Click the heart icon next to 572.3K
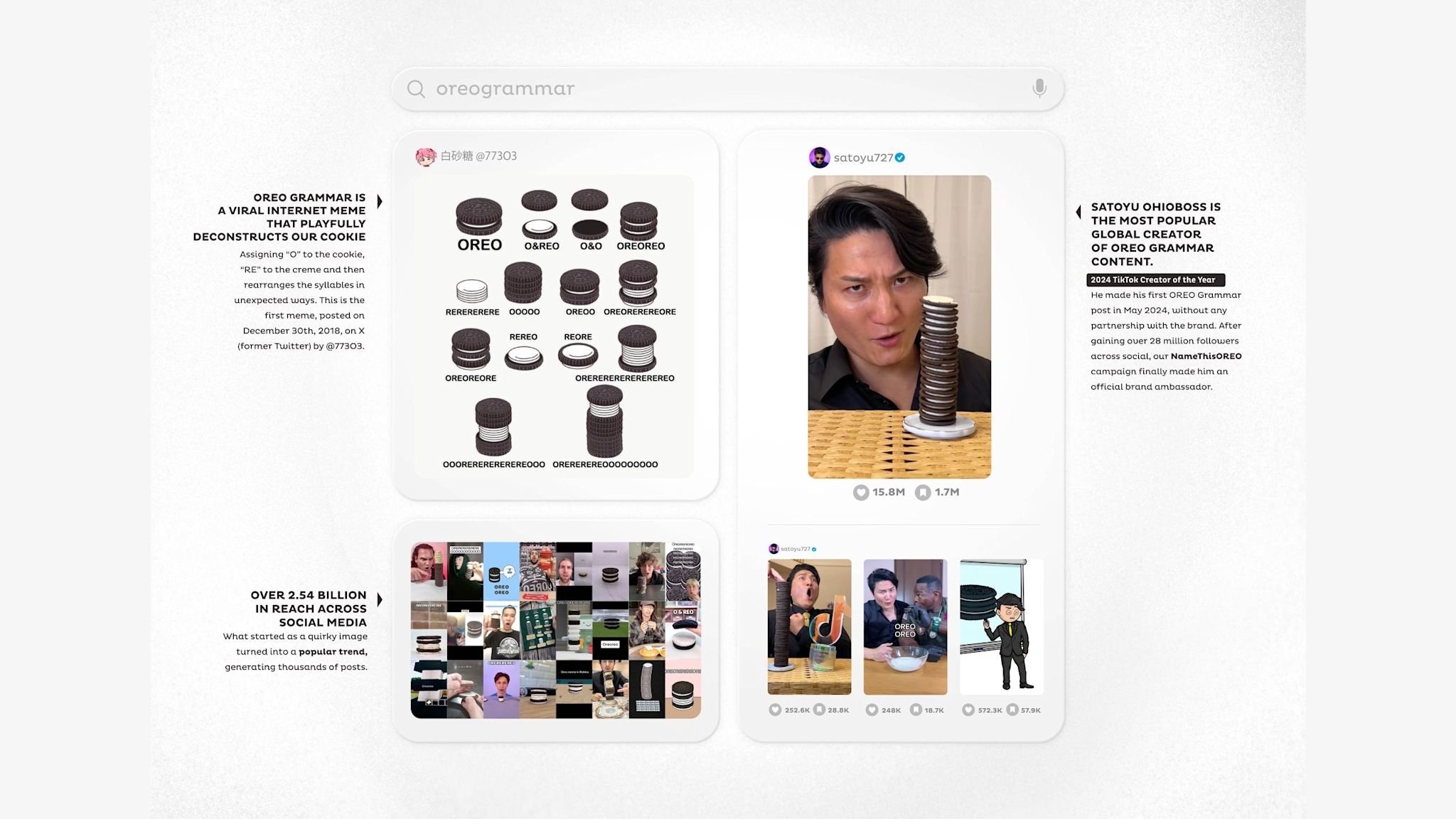The image size is (1456, 819). click(x=968, y=710)
